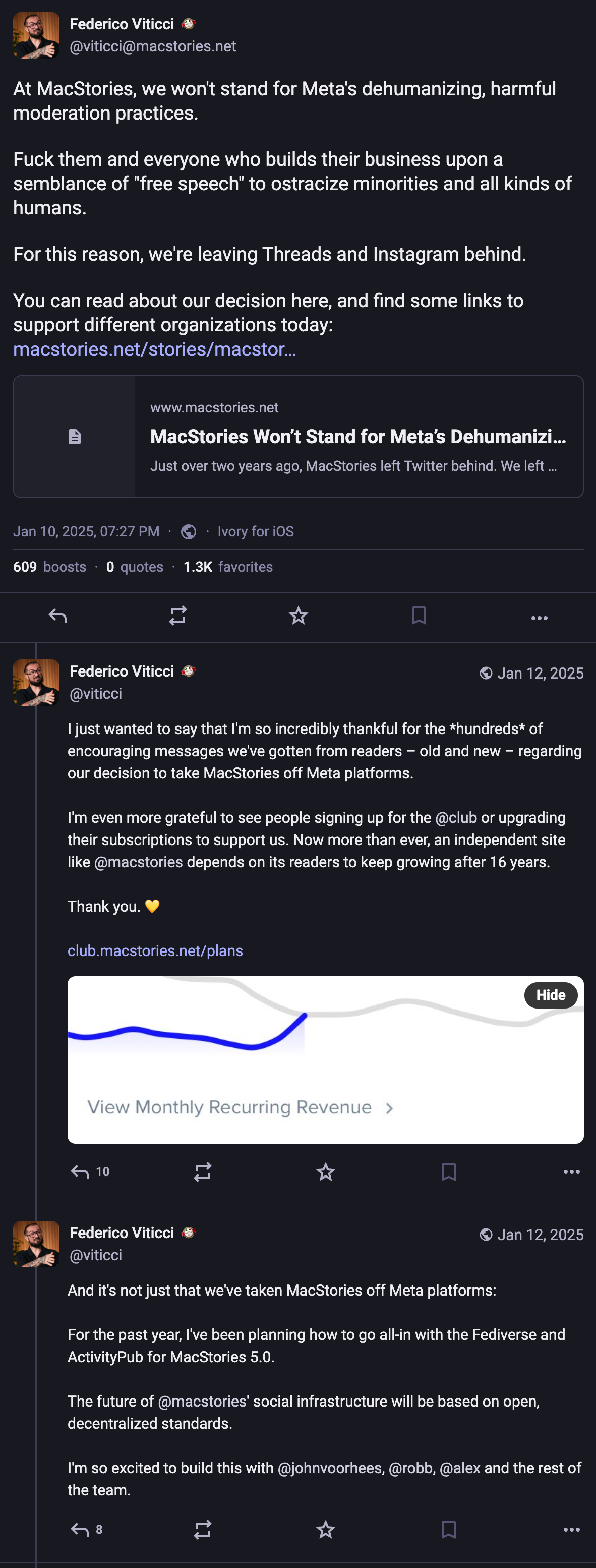
Task: View the 609 boosts list
Action: click(x=49, y=567)
